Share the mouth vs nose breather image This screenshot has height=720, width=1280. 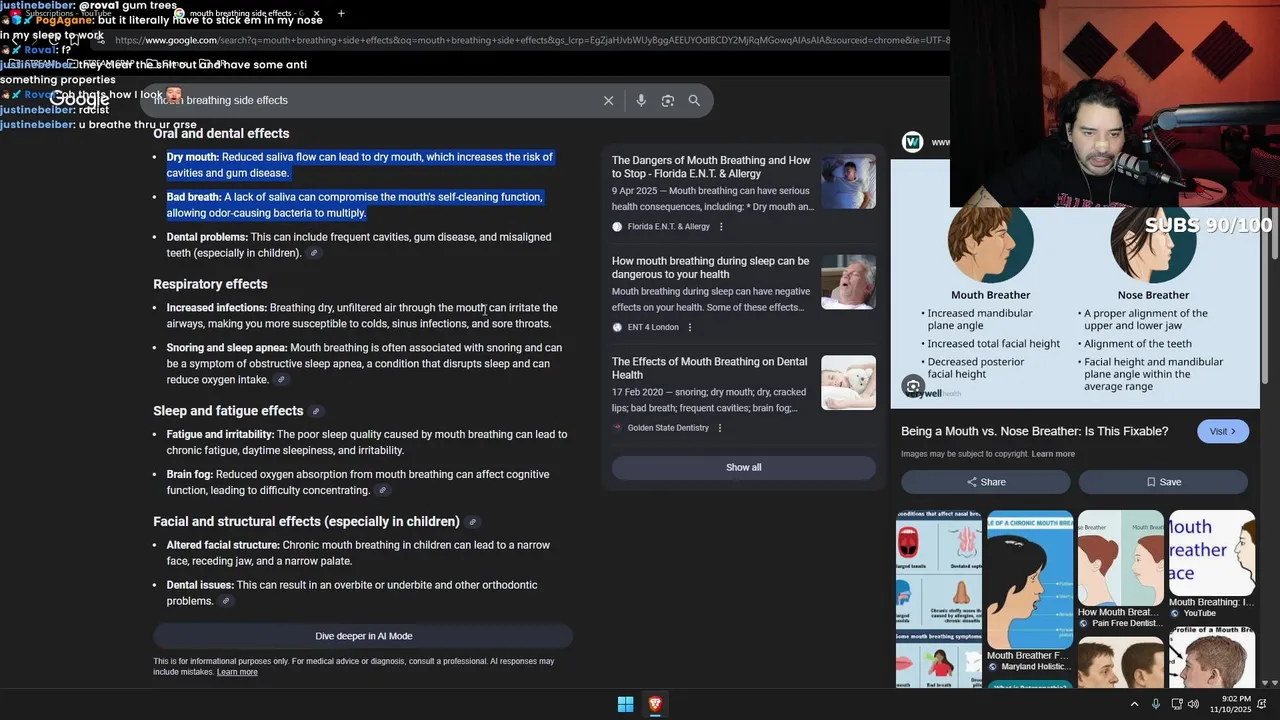986,482
